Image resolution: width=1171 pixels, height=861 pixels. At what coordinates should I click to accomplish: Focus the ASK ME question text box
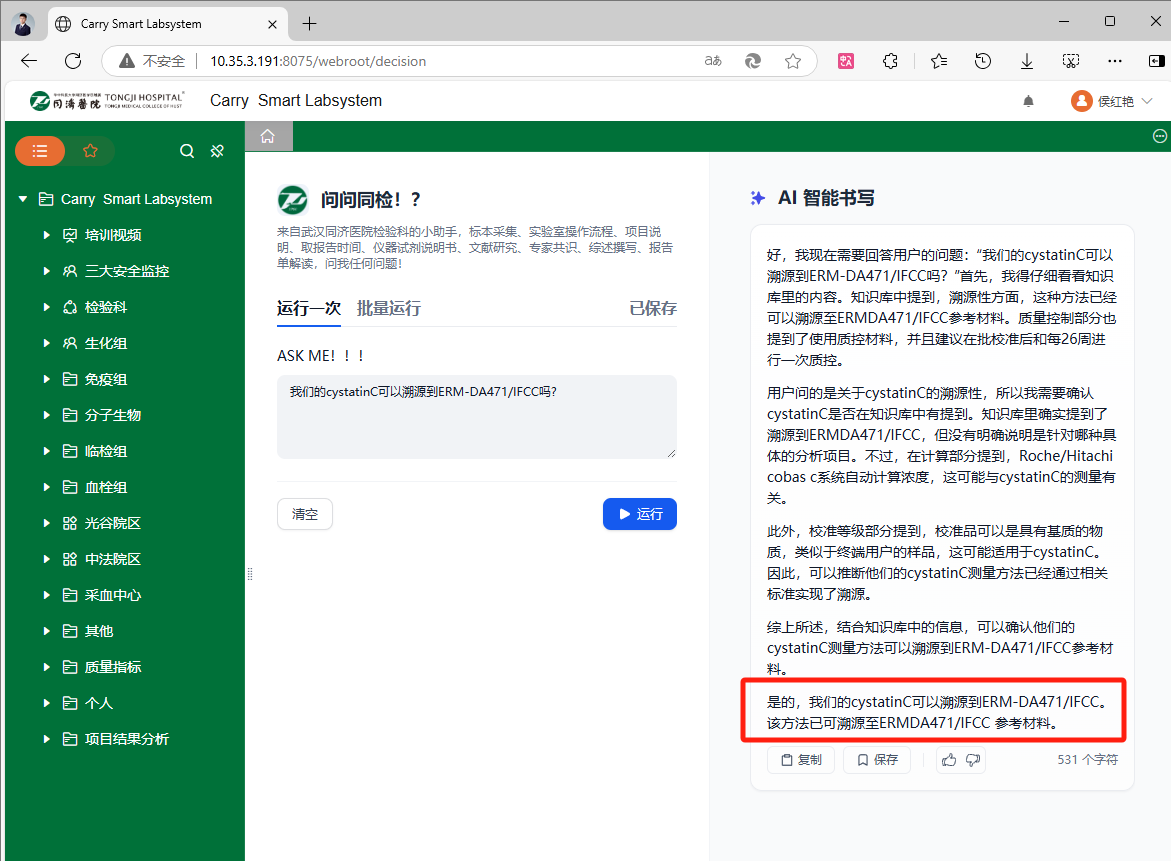click(x=476, y=417)
